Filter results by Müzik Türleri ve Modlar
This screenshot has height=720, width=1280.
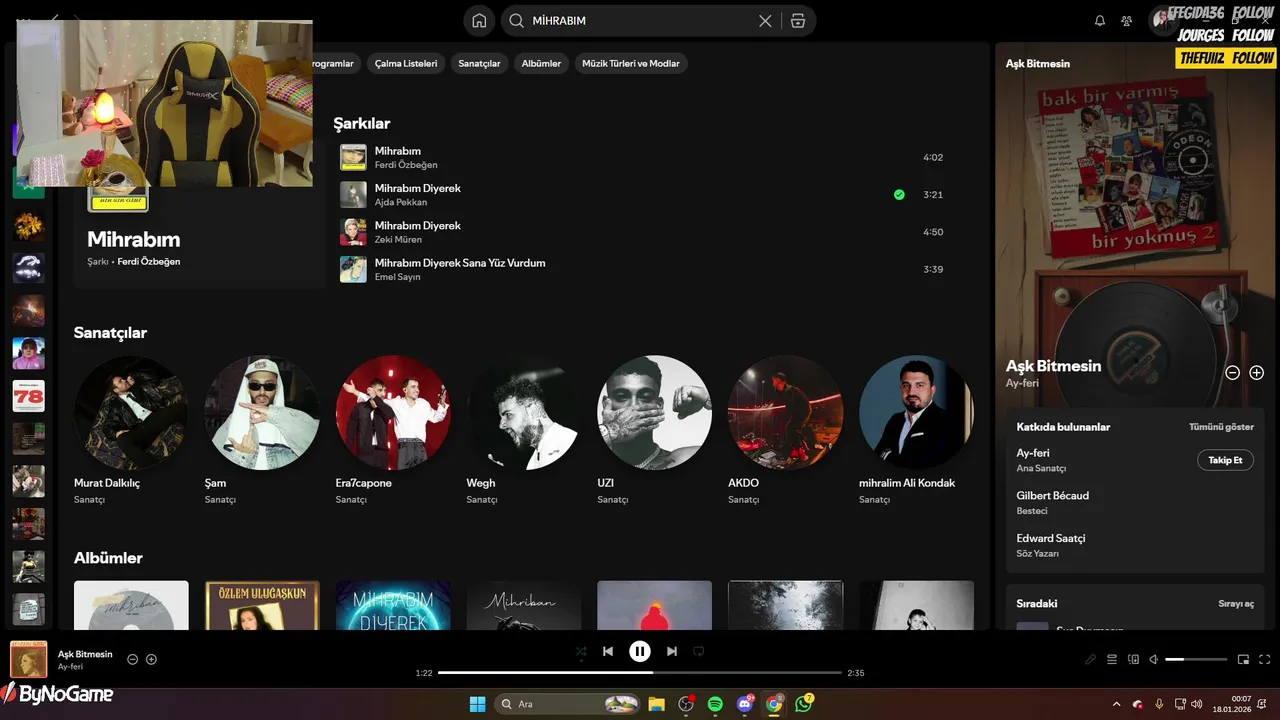pyautogui.click(x=631, y=63)
